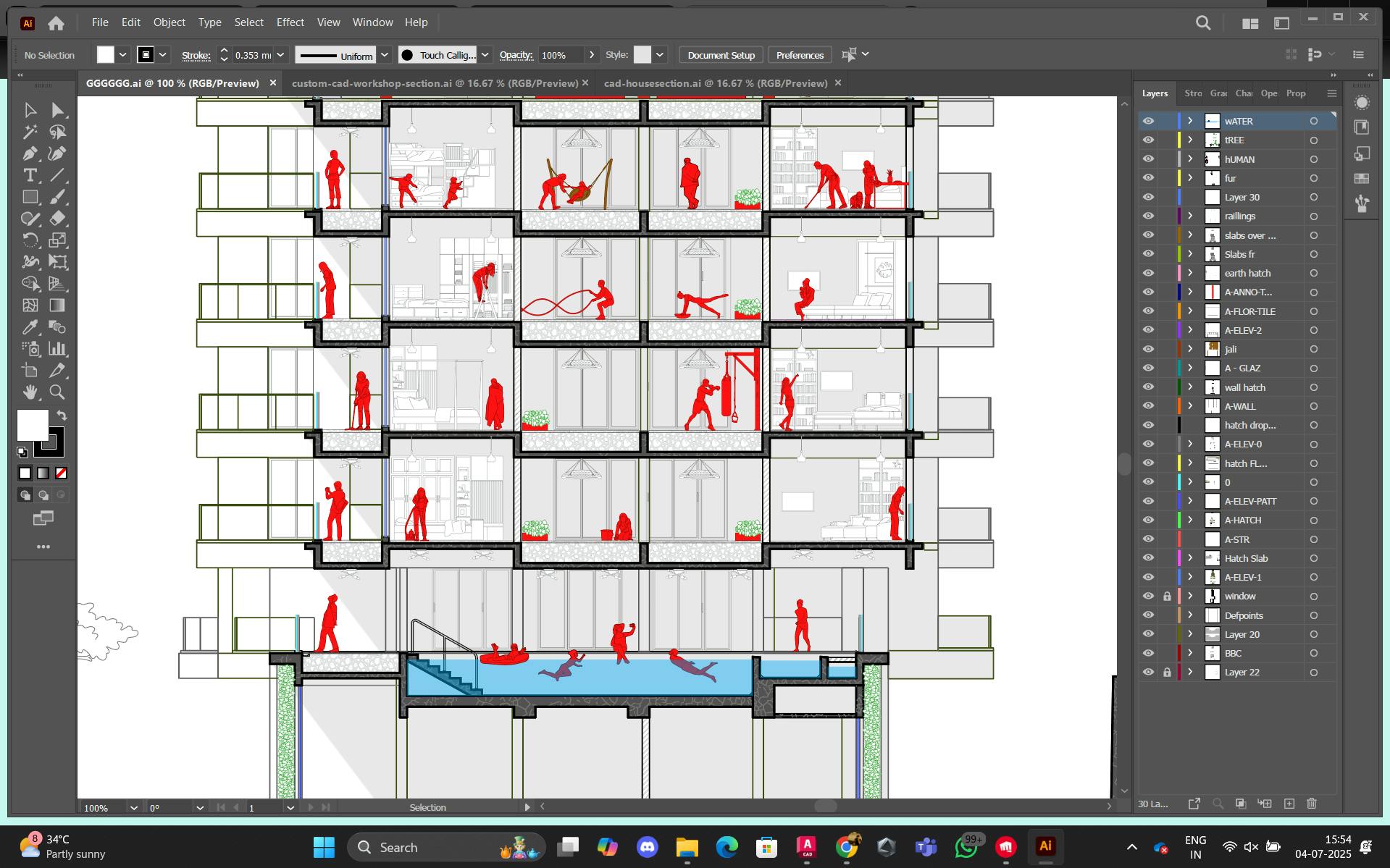Select the Artboard tool

coord(30,371)
